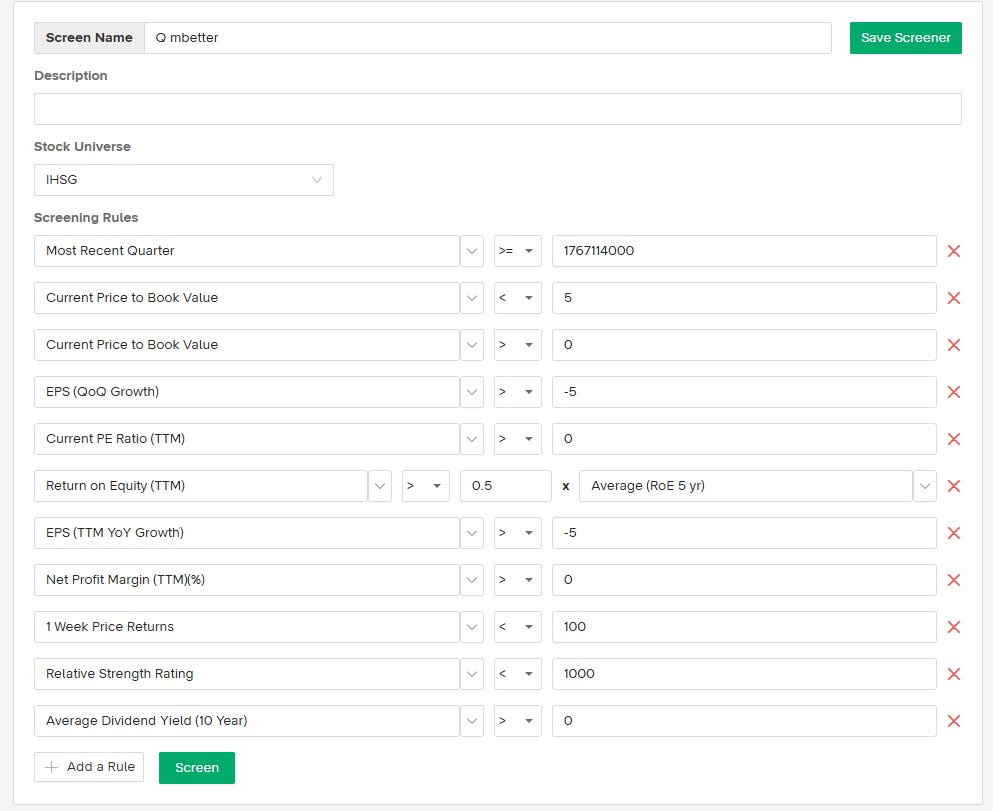The height and width of the screenshot is (811, 993).
Task: Edit the 0.5 multiplier field
Action: [x=505, y=486]
